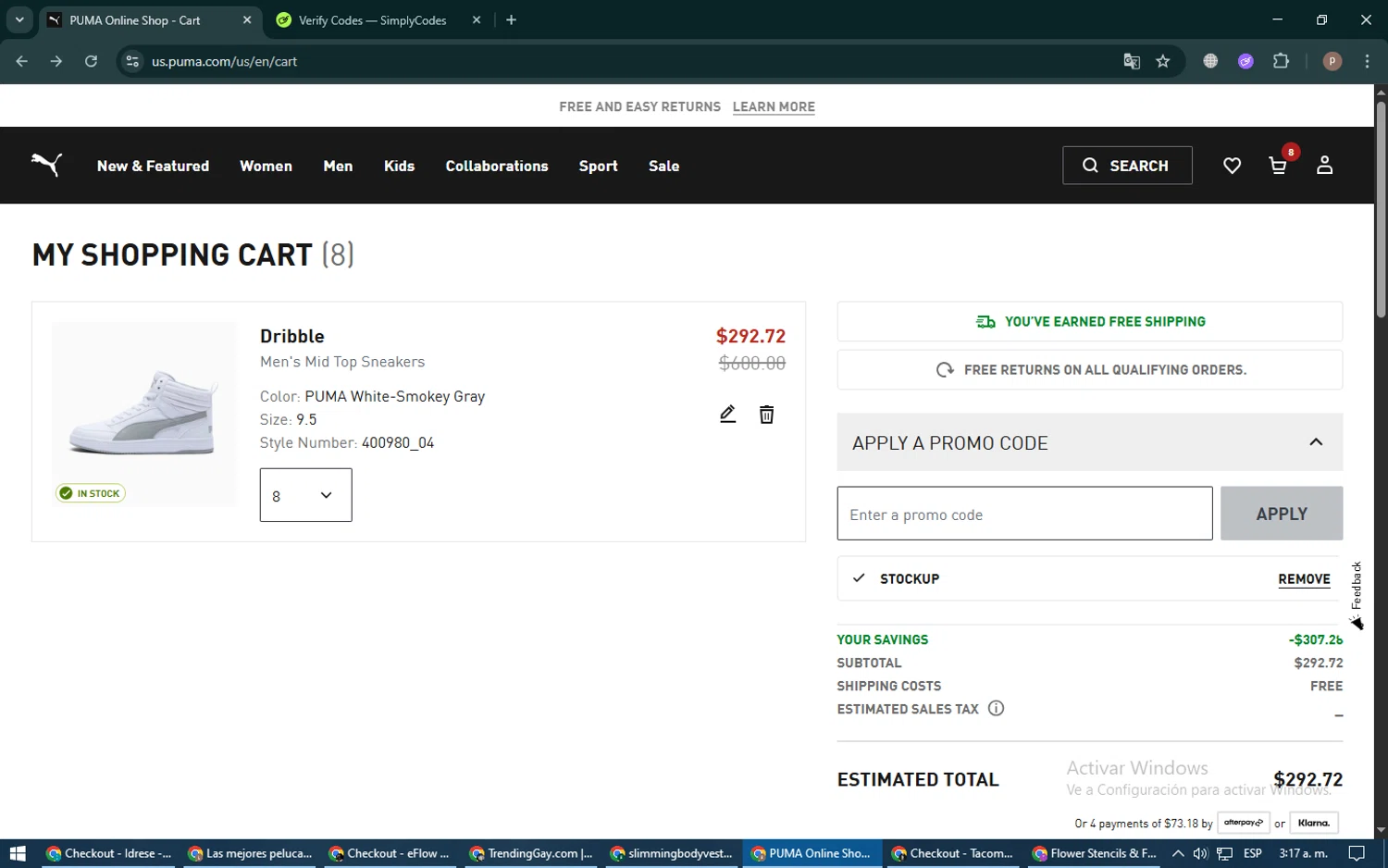Open the quantity dropdown showing 8

point(305,495)
